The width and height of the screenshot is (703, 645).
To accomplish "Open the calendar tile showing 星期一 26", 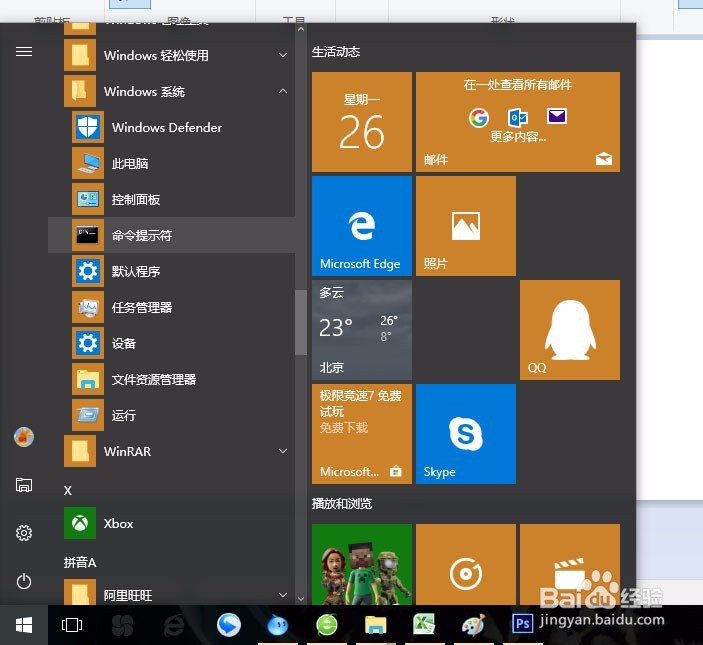I will [362, 122].
